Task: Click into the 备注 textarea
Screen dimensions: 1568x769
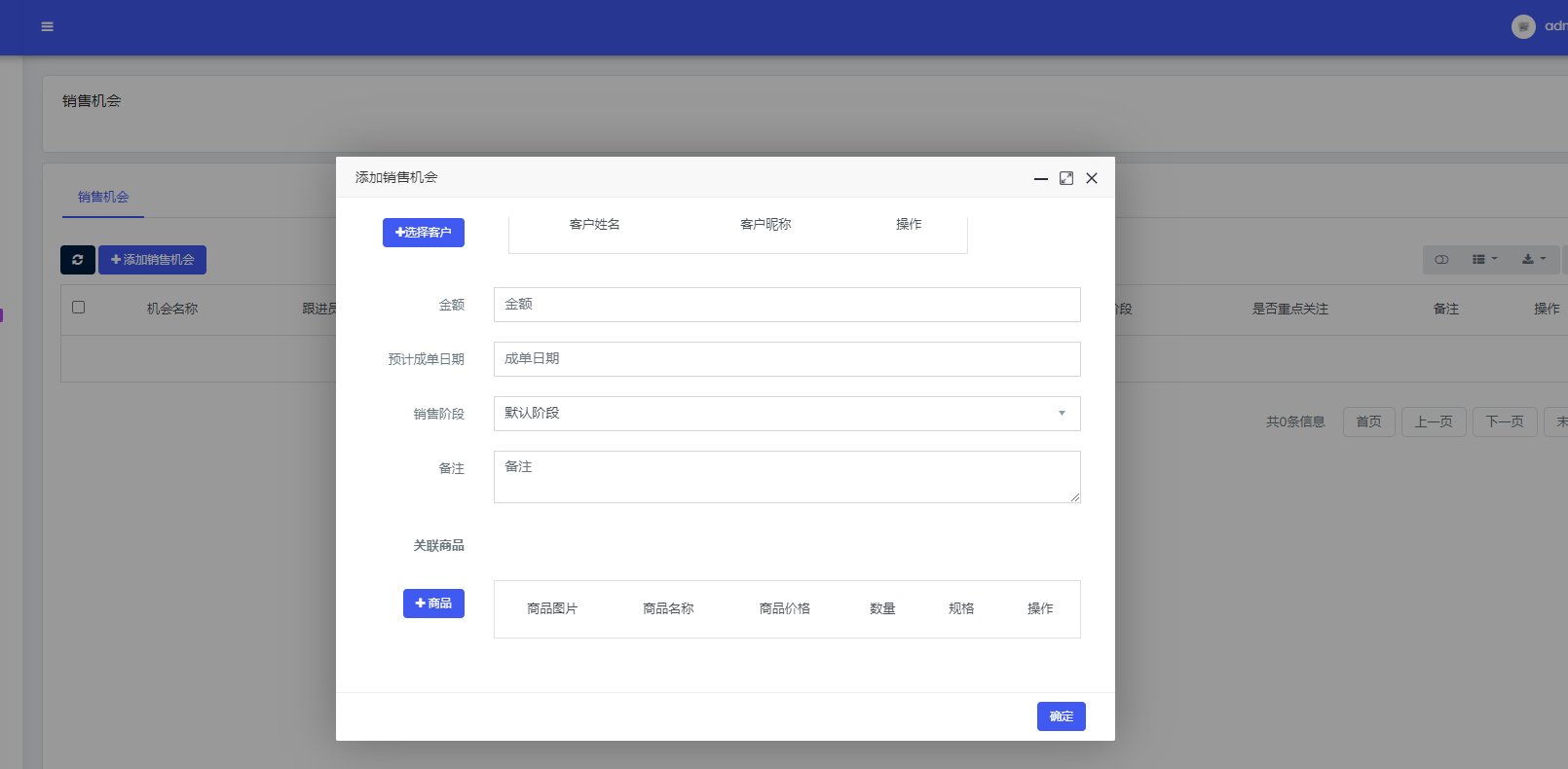Action: (787, 477)
